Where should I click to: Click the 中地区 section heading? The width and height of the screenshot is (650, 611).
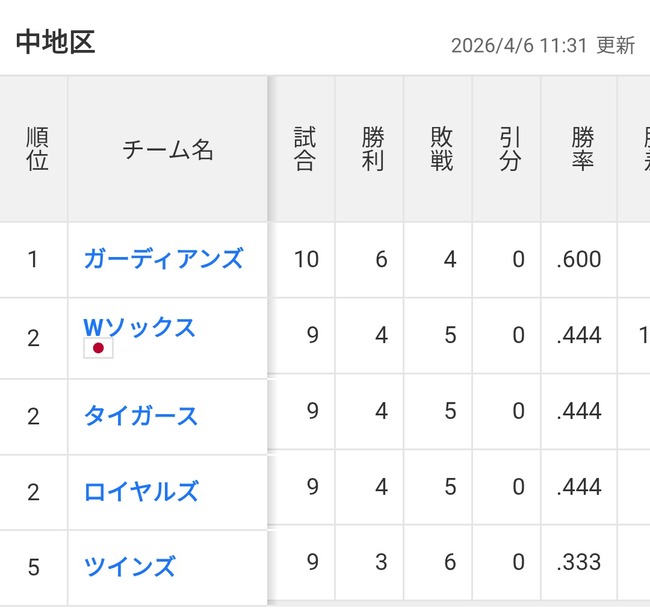[x=55, y=42]
